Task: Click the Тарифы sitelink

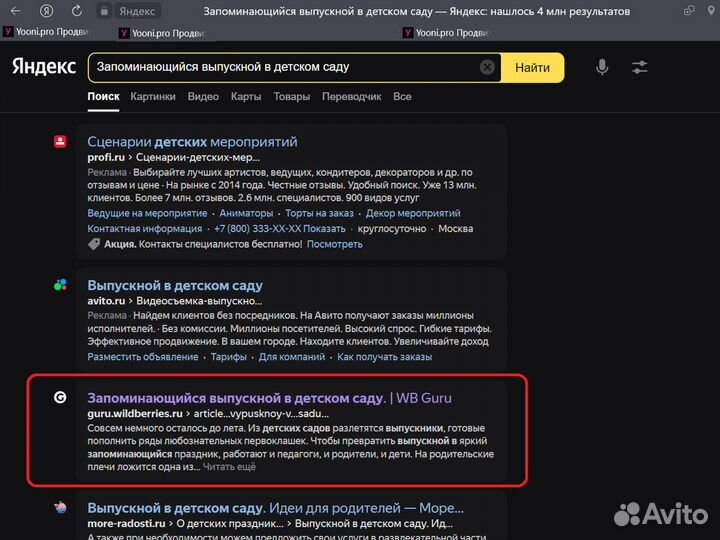Action: pos(229,357)
